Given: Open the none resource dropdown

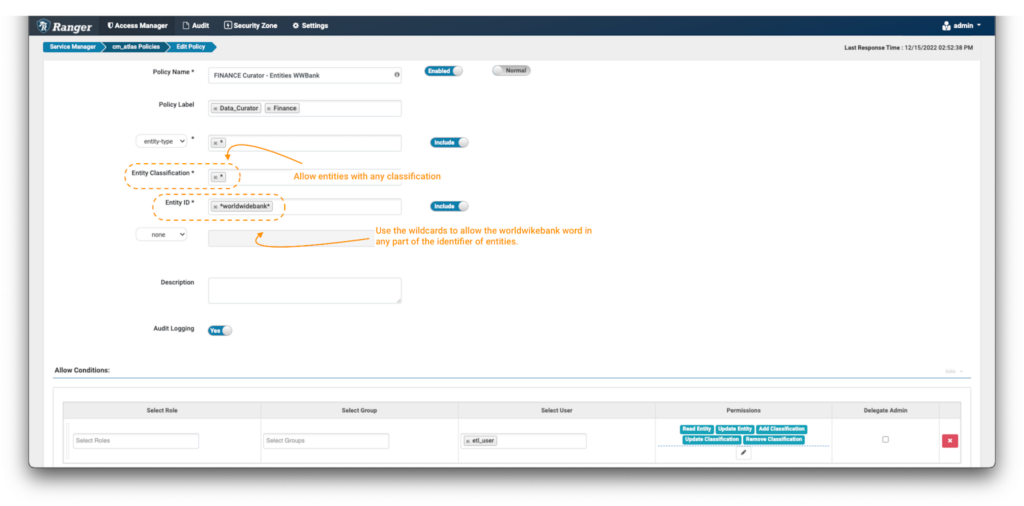Looking at the screenshot, I should [161, 234].
